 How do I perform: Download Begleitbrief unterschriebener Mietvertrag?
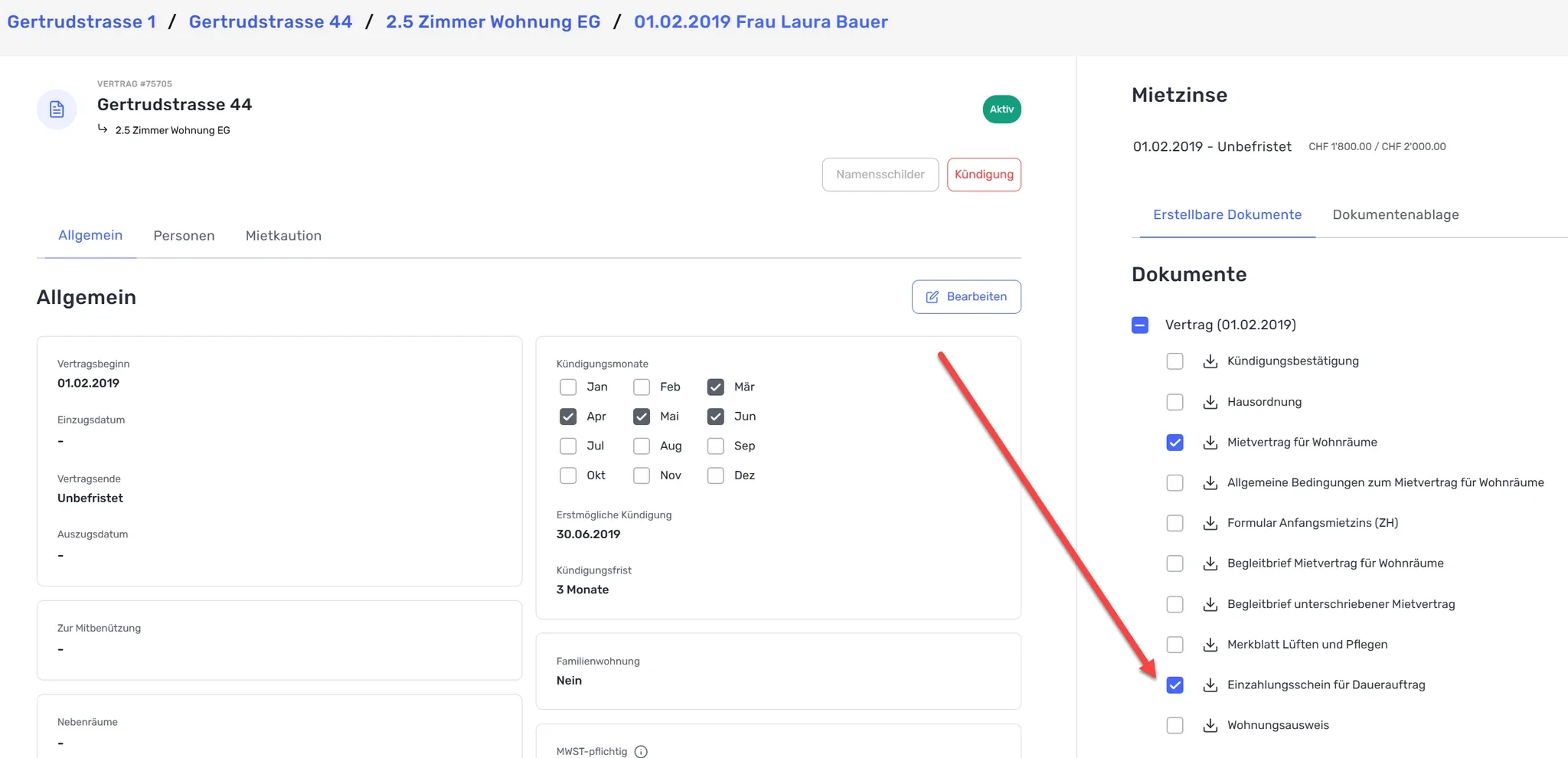(1210, 604)
